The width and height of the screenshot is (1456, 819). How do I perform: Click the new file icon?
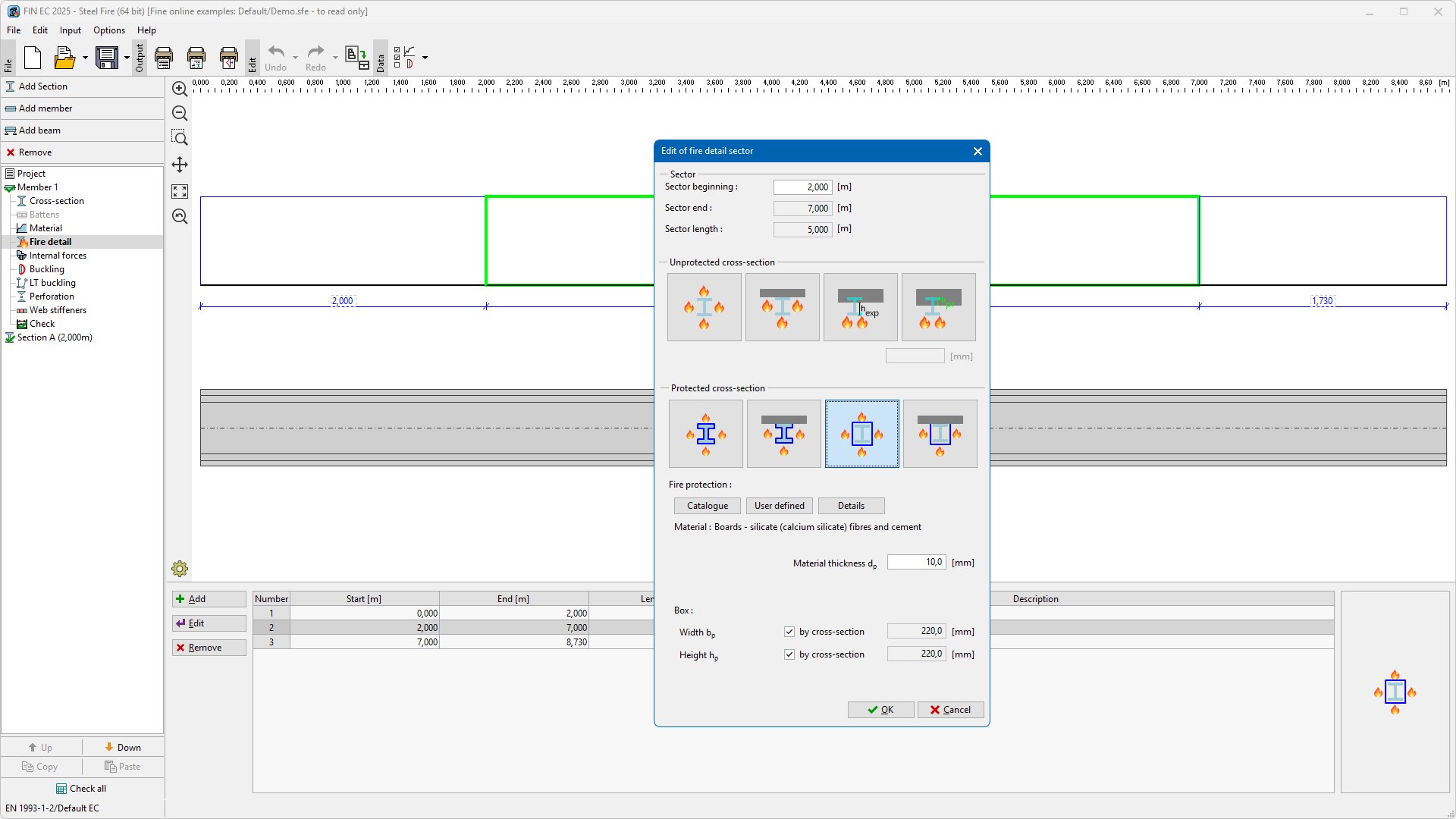coord(33,58)
